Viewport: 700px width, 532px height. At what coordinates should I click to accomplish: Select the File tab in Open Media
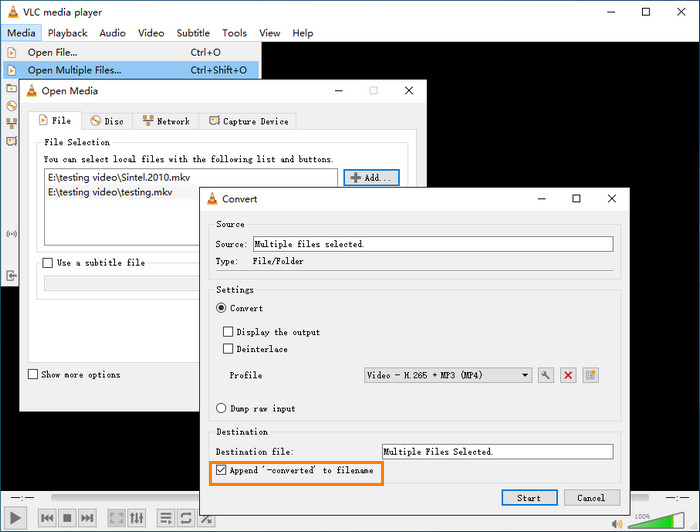[x=55, y=121]
